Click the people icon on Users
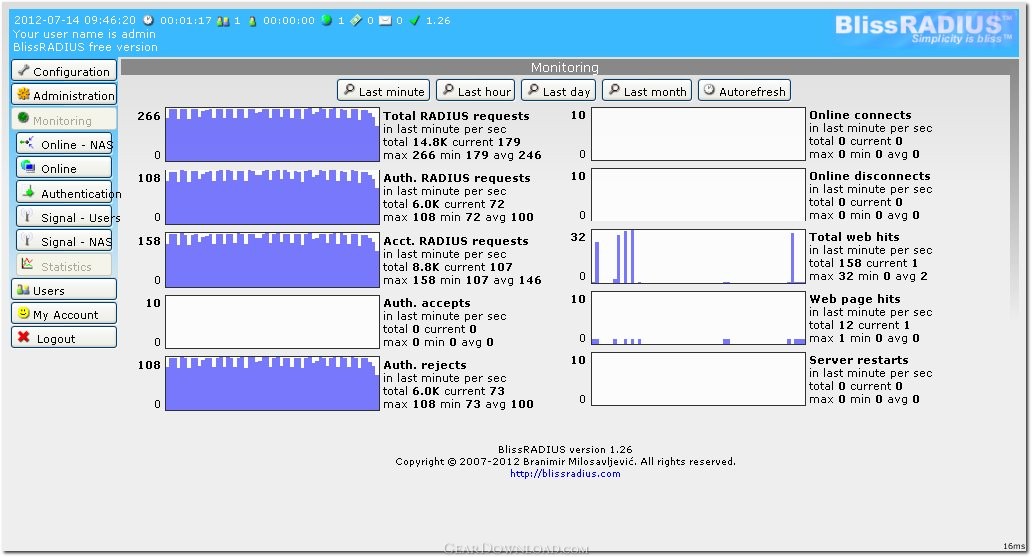The image size is (1032, 557). pos(24,289)
